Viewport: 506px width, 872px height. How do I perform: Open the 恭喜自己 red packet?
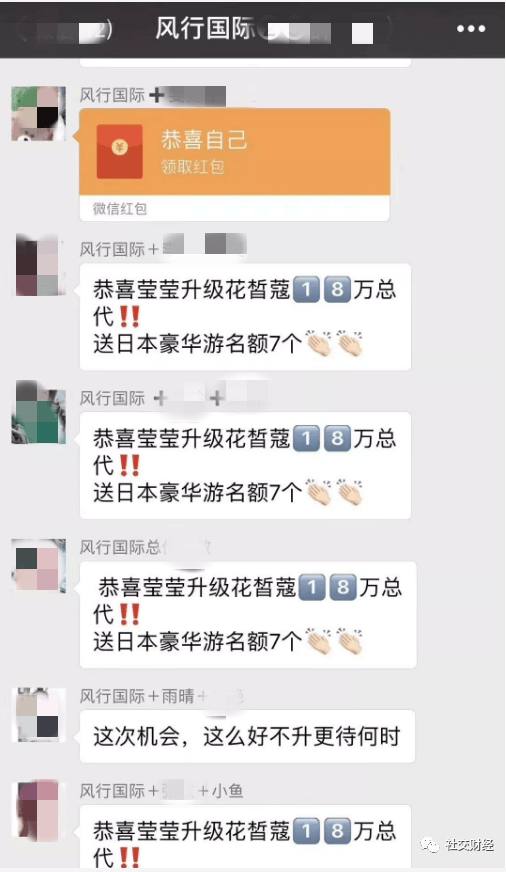[x=234, y=165]
